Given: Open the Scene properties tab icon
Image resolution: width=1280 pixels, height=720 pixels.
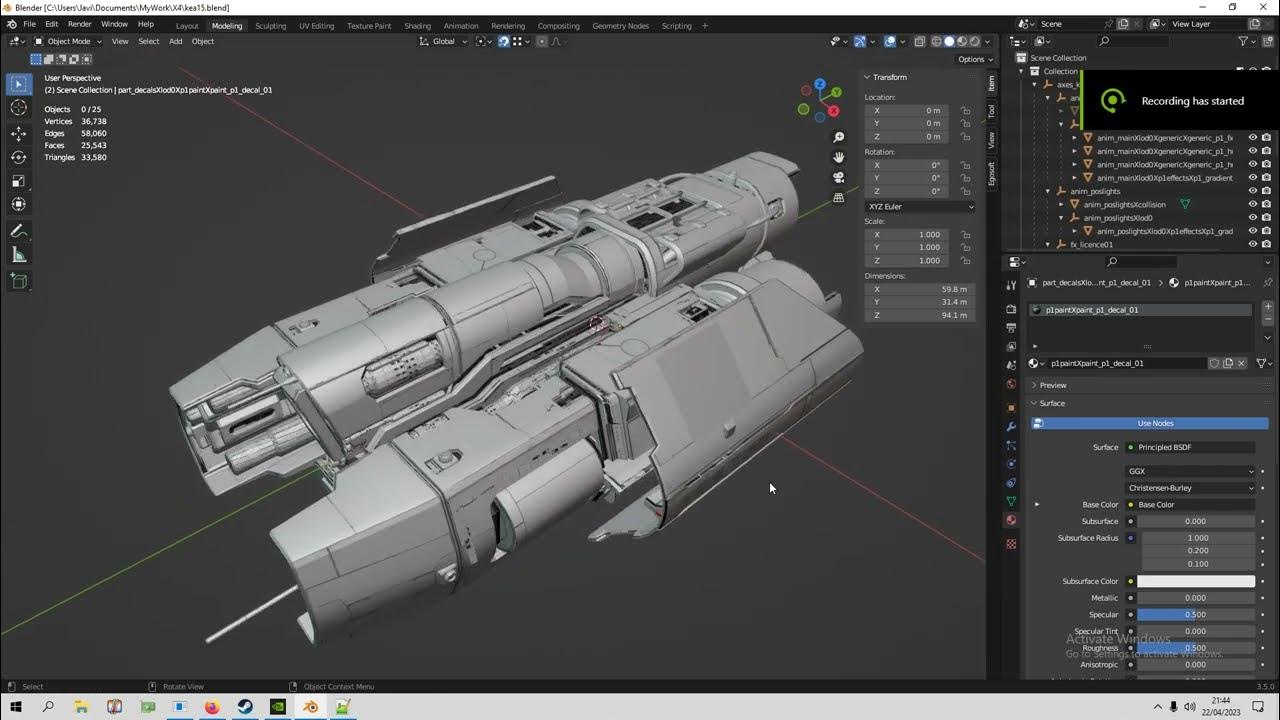Looking at the screenshot, I should pyautogui.click(x=1011, y=366).
